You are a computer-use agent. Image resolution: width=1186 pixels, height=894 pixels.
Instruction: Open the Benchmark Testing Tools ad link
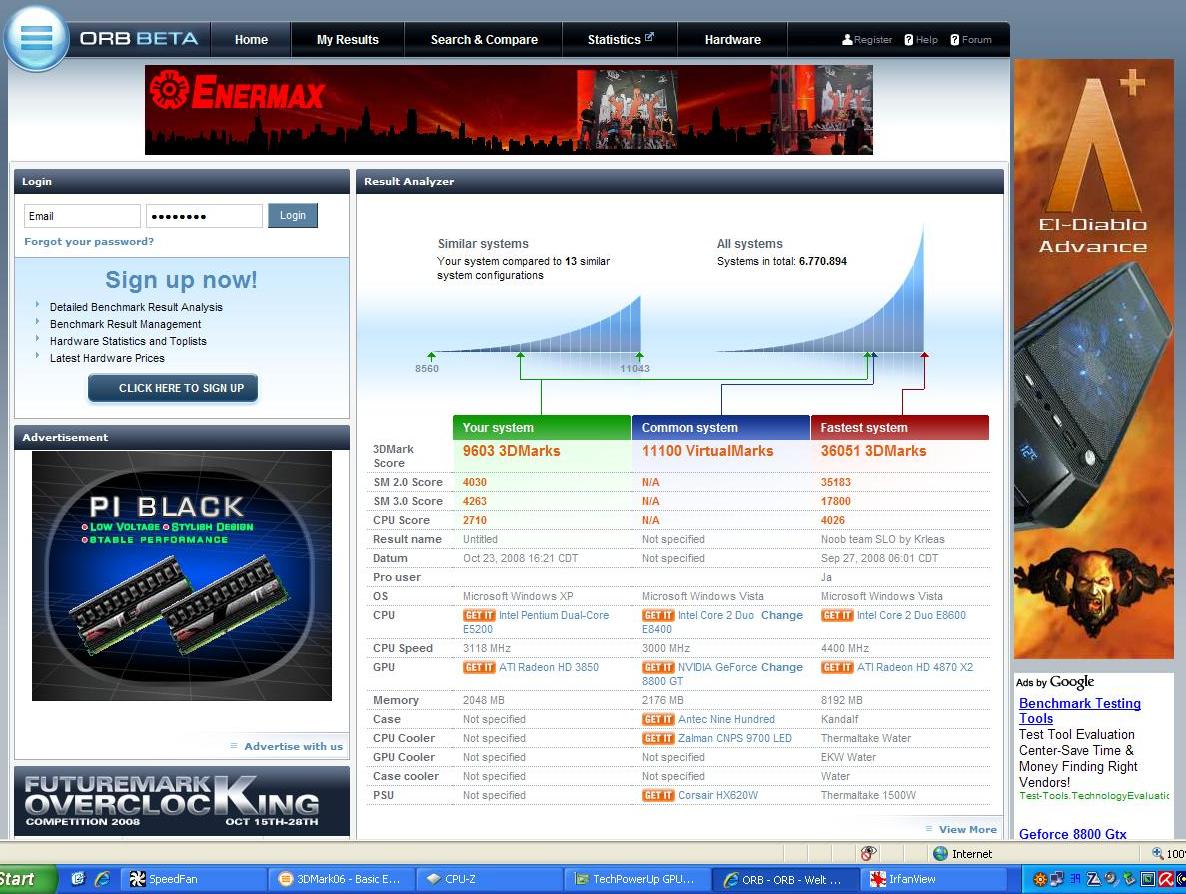[x=1079, y=710]
